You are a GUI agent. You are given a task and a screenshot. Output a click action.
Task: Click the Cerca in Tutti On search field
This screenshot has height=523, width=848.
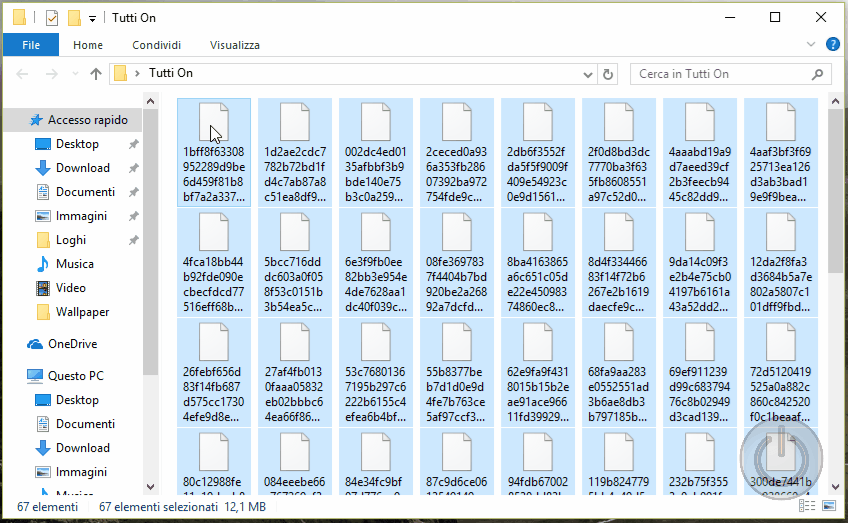click(720, 74)
